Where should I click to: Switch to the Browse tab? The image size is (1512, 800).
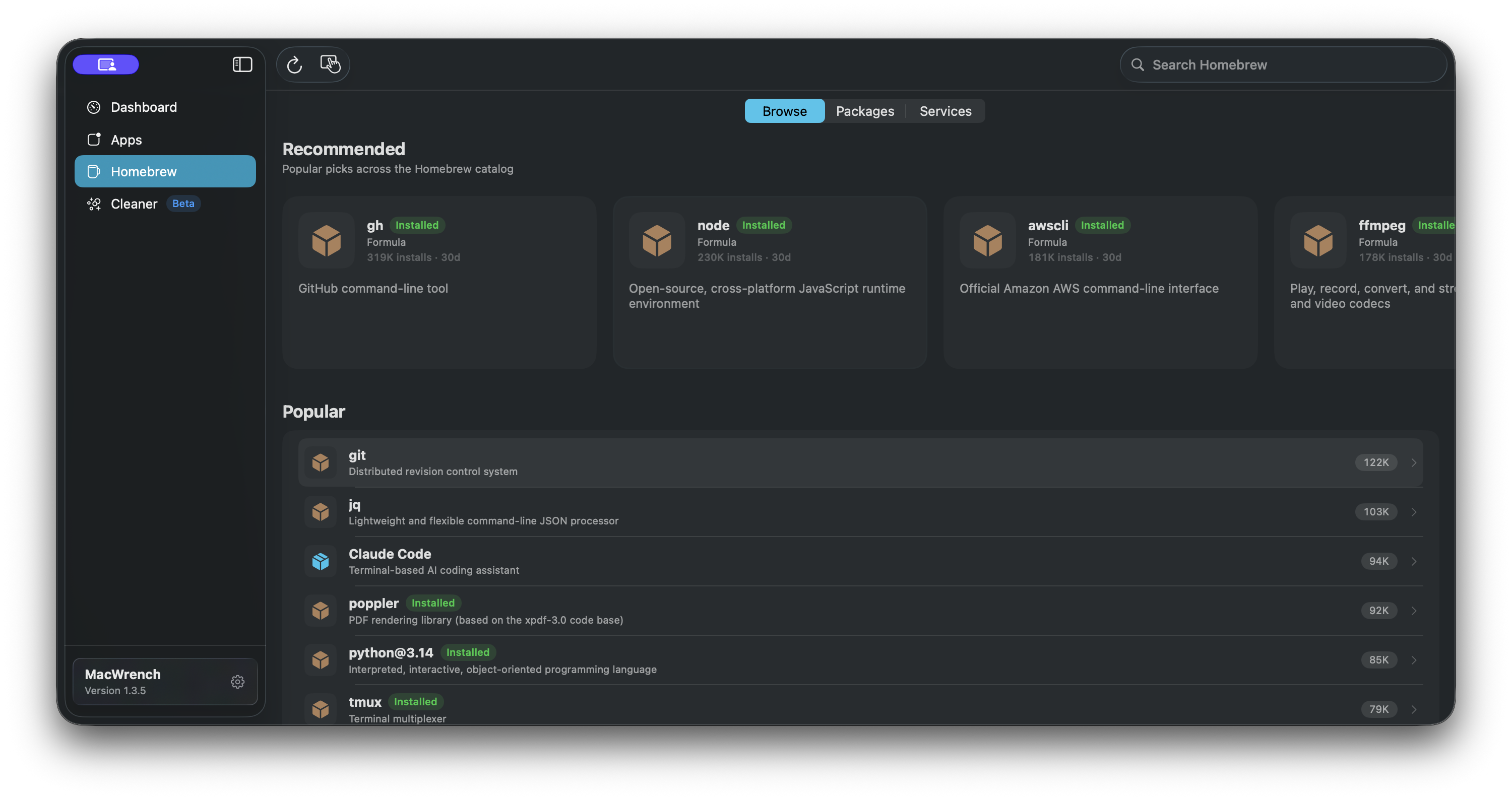tap(784, 111)
